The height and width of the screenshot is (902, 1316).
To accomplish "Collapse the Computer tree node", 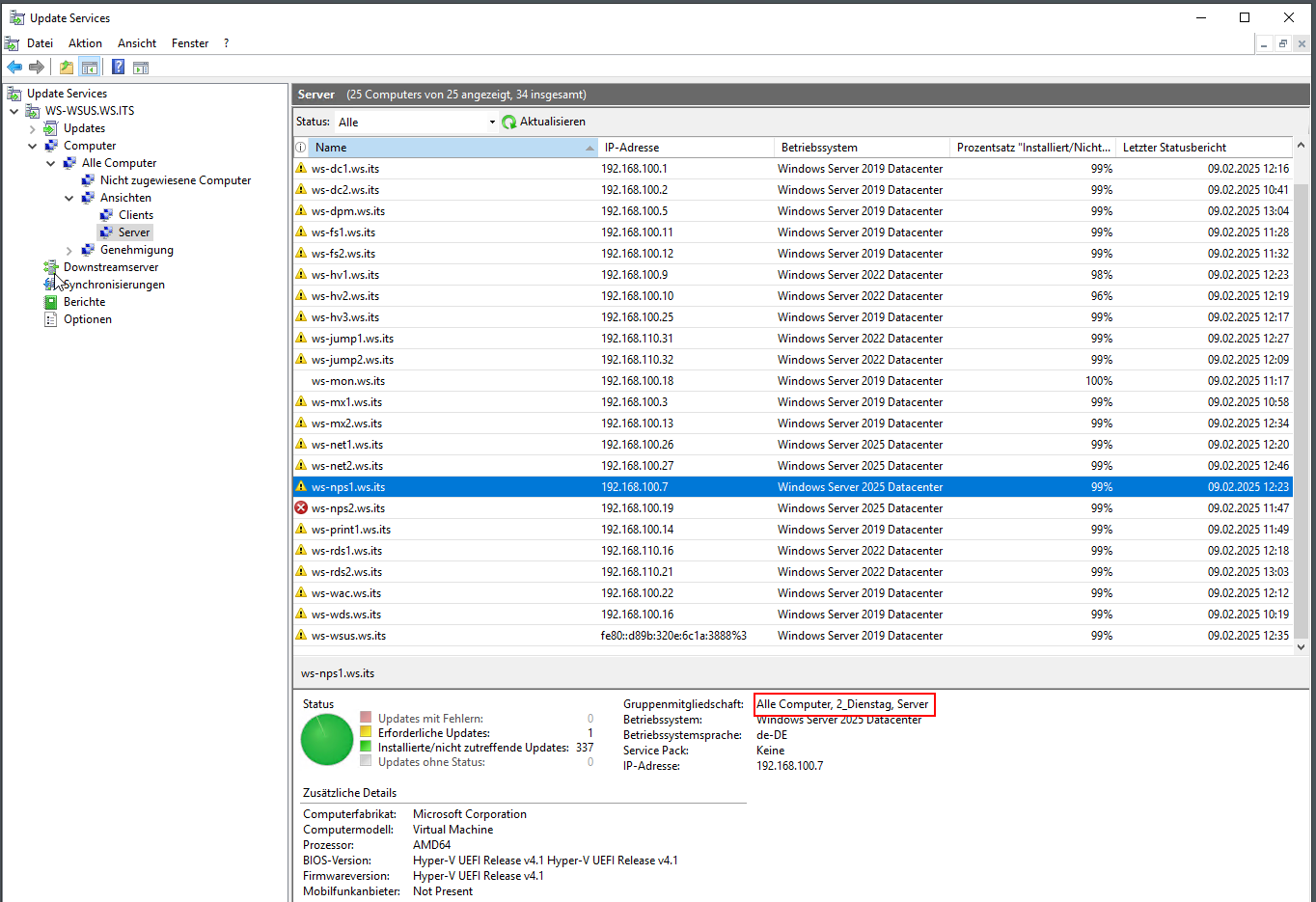I will tap(32, 146).
